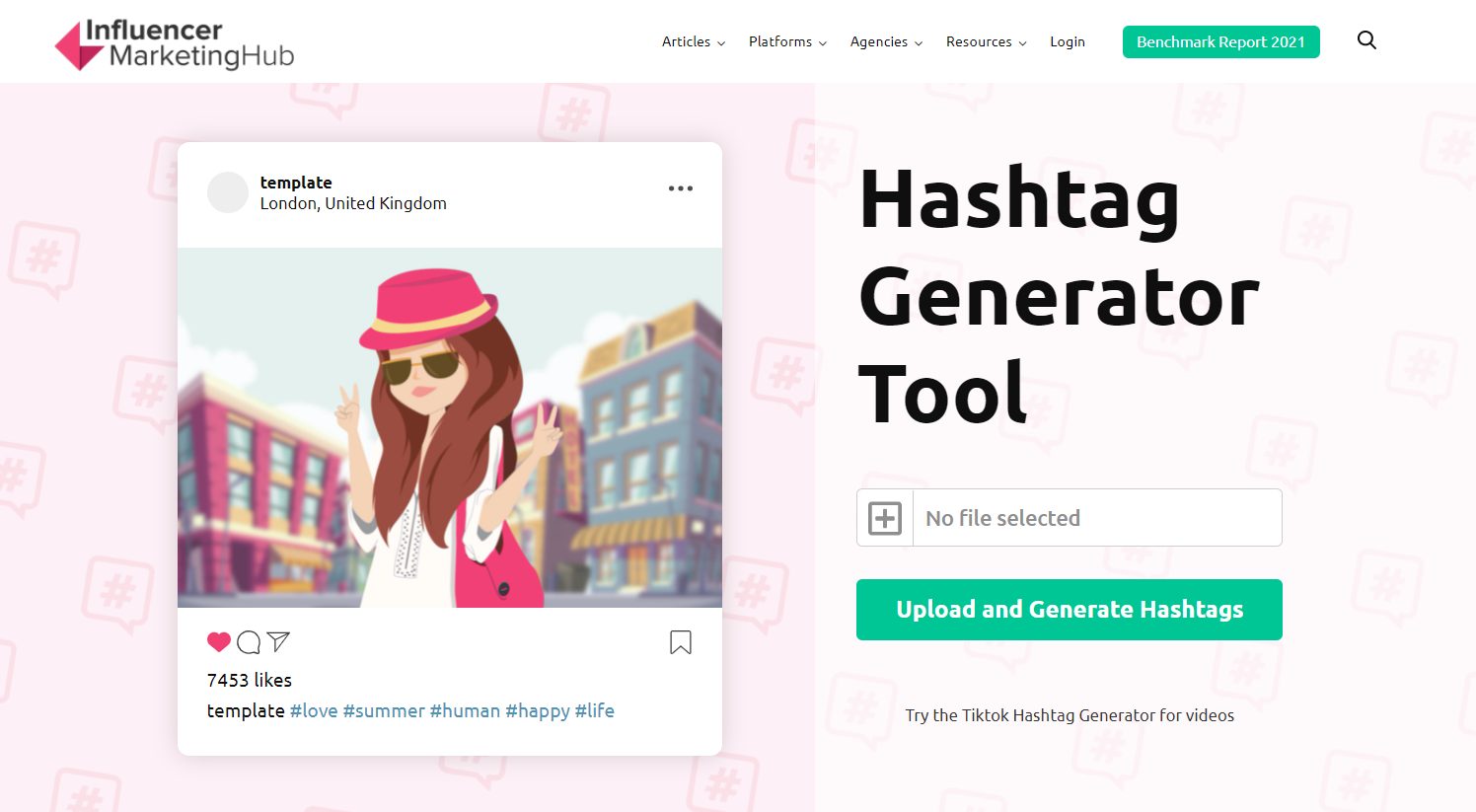Click the #life hashtag
1476x812 pixels.
point(595,710)
